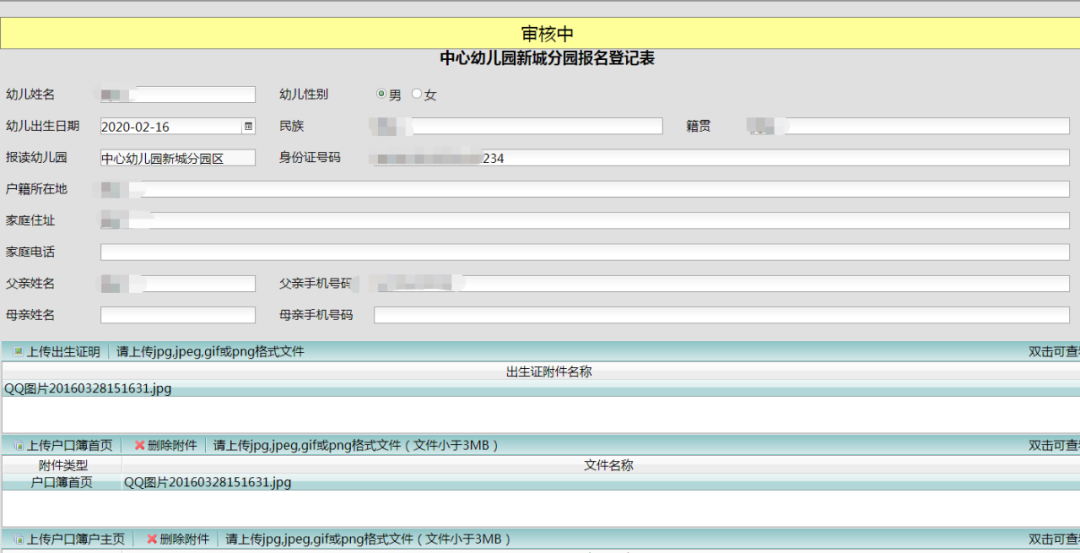Image resolution: width=1080 pixels, height=553 pixels.
Task: Focus the 籍贯 input box
Action: [x=908, y=126]
